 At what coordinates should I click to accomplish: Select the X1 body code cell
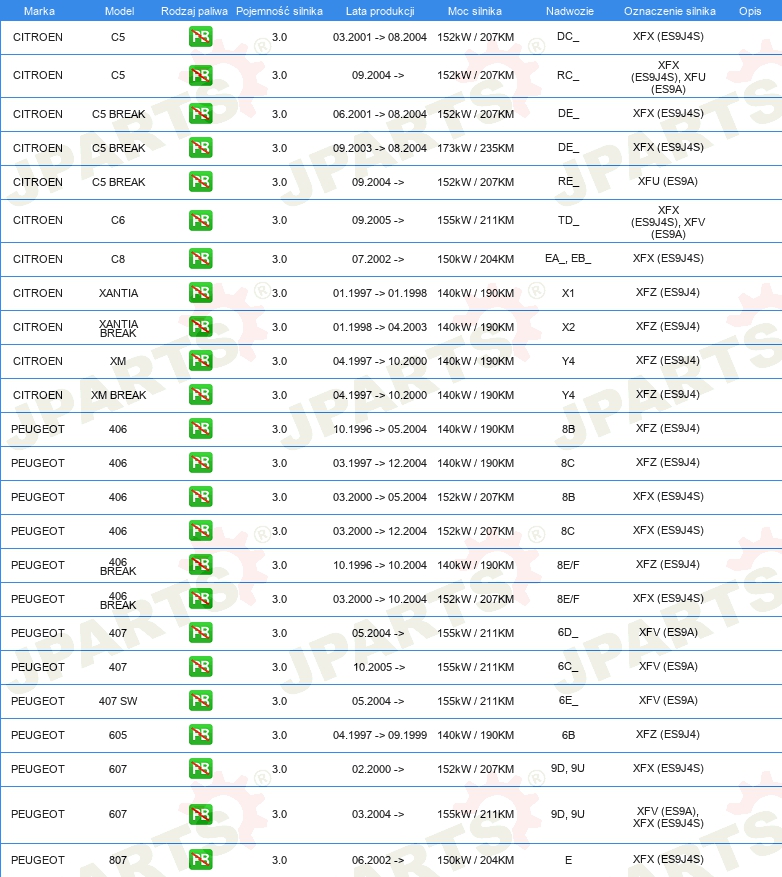(x=568, y=293)
